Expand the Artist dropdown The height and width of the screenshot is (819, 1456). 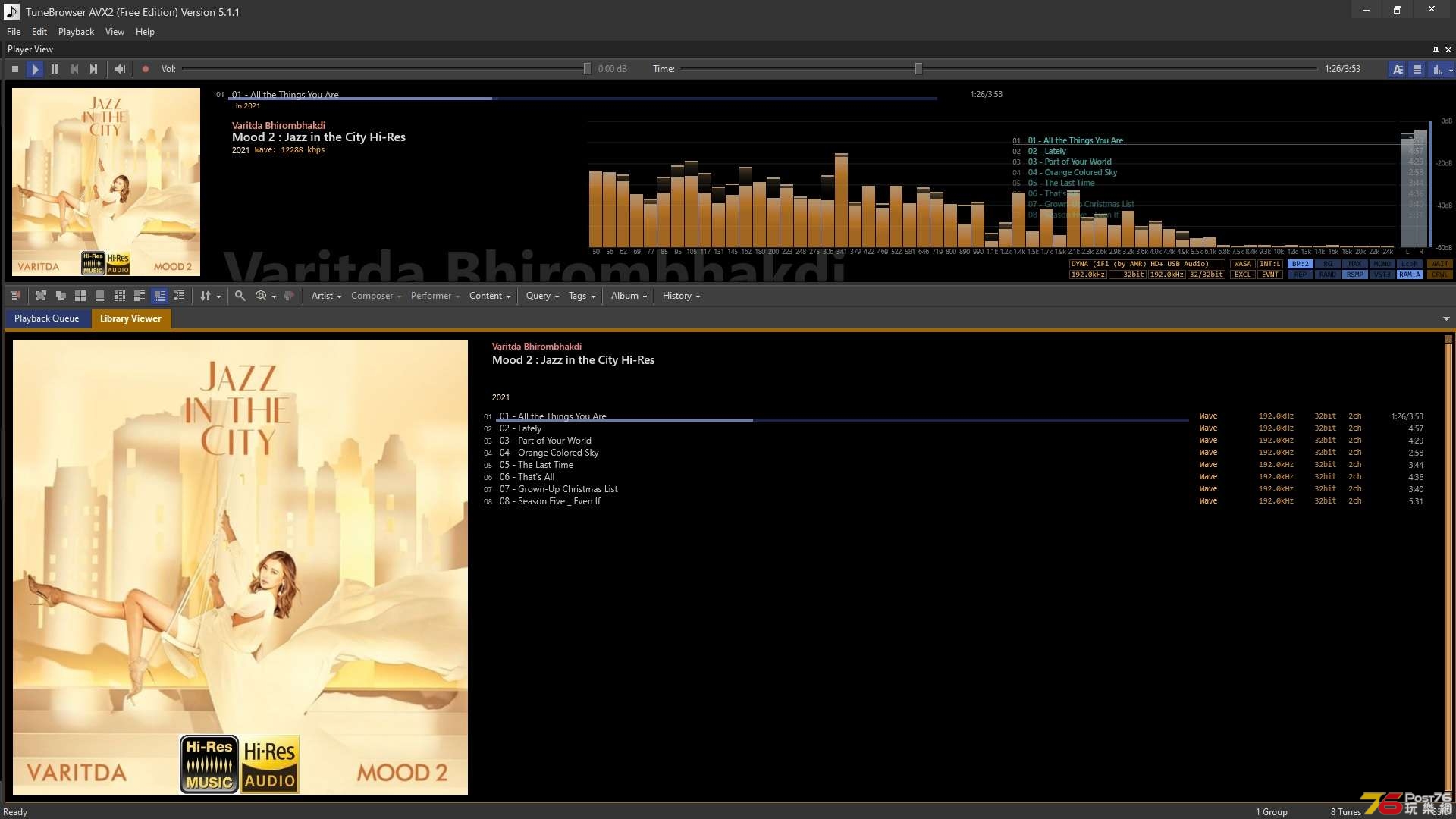click(x=326, y=296)
